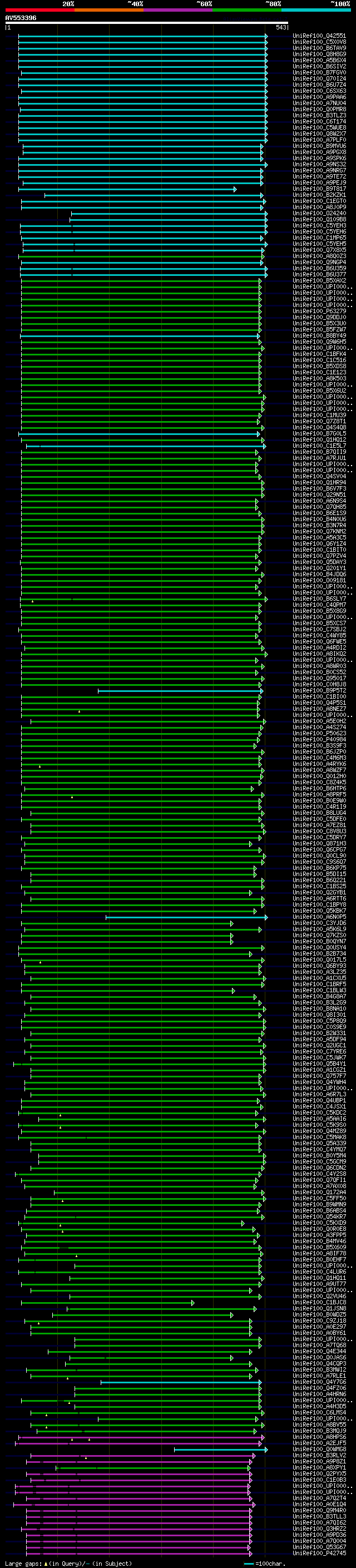Select the UniRef100_Q6Y1Z4 label
Image resolution: width=356 pixels, height=1568 pixels.
pos(319,543)
